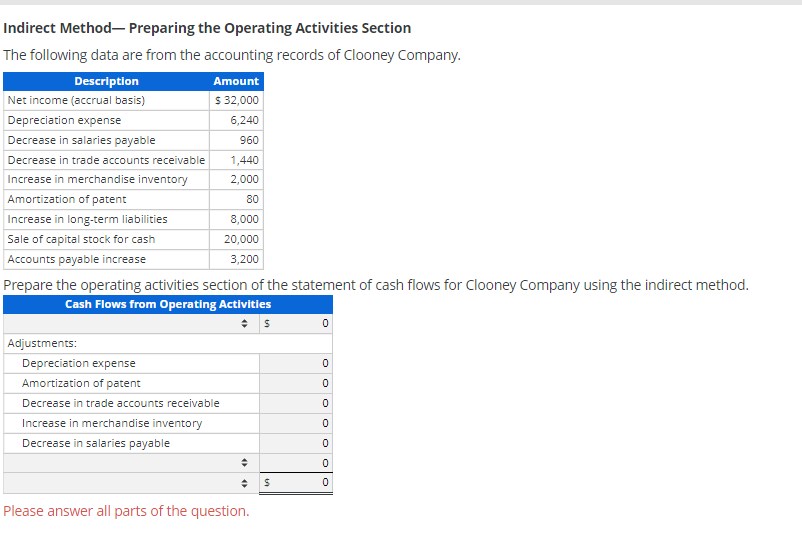The width and height of the screenshot is (802, 536).
Task: Click the amount field for Depreciation expense
Action: [296, 363]
